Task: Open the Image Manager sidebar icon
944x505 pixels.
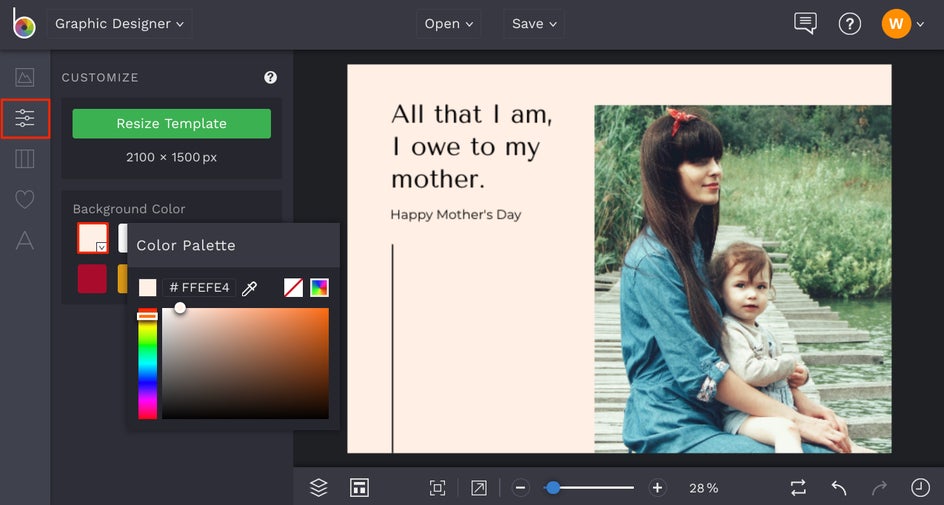Action: click(x=25, y=77)
